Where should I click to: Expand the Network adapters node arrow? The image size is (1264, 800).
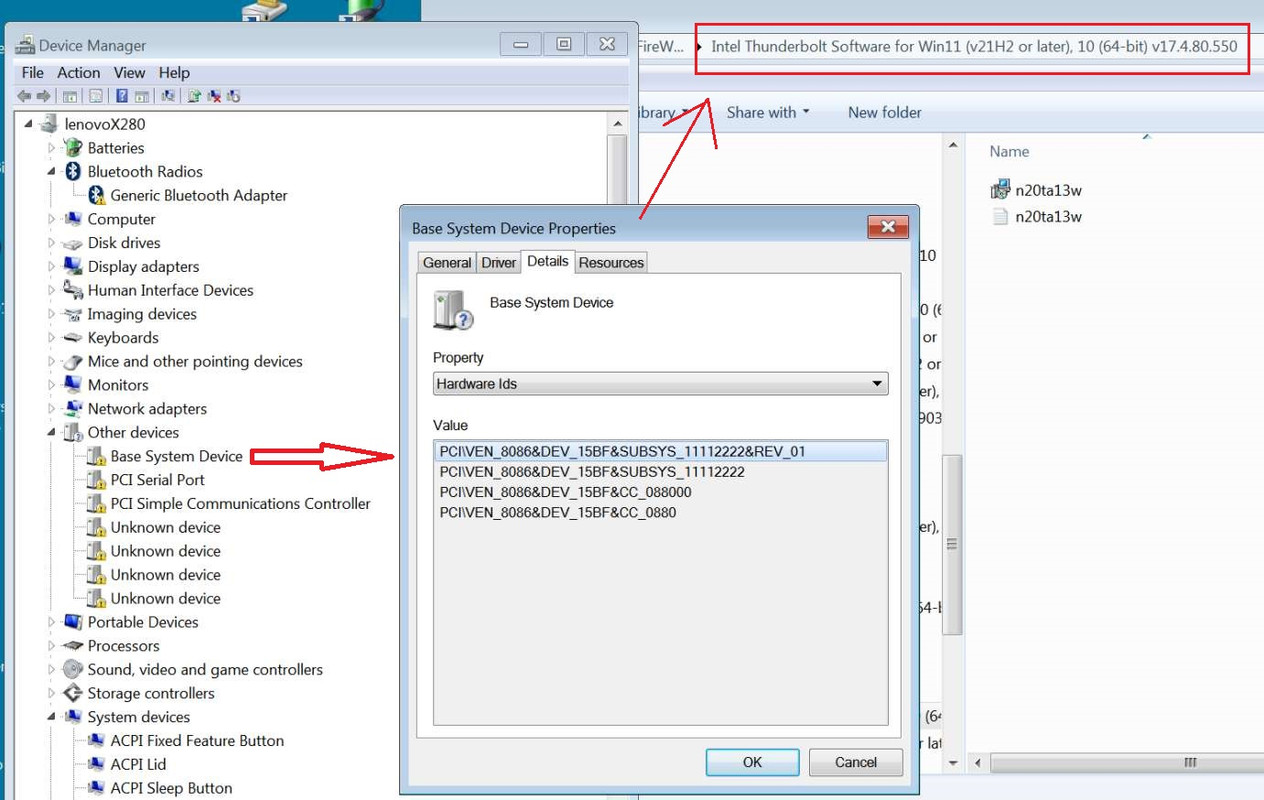(52, 409)
